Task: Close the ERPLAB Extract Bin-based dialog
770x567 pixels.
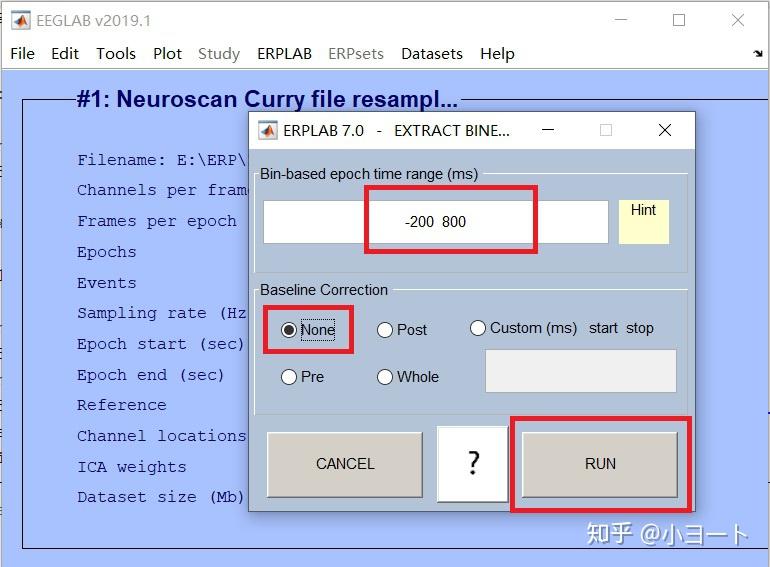Action: (x=665, y=130)
